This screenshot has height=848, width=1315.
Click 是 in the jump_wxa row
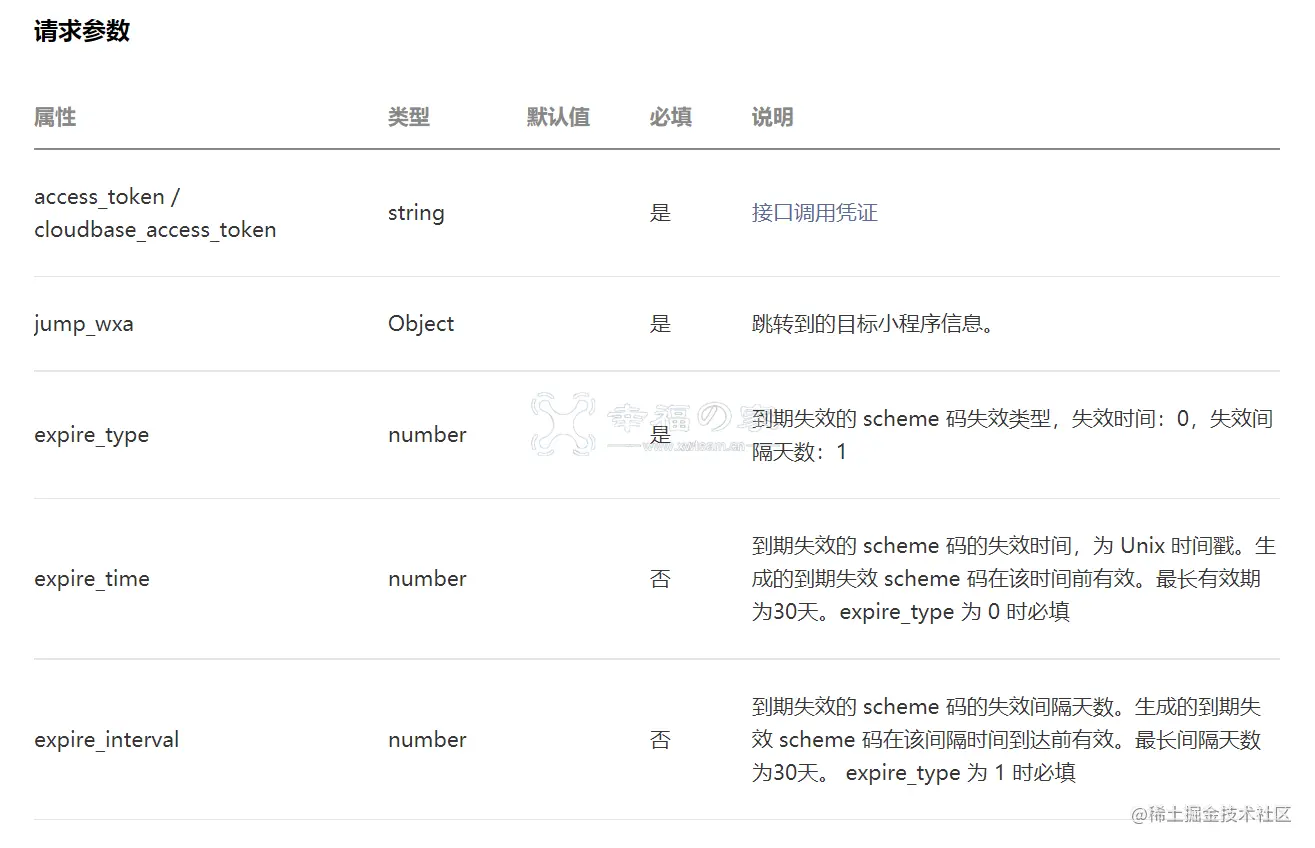[660, 324]
